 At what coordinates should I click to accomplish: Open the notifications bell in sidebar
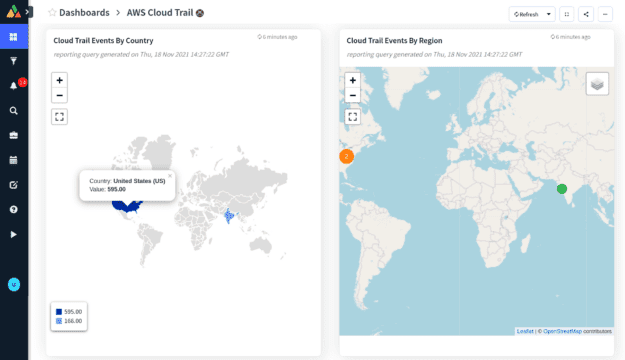click(14, 86)
